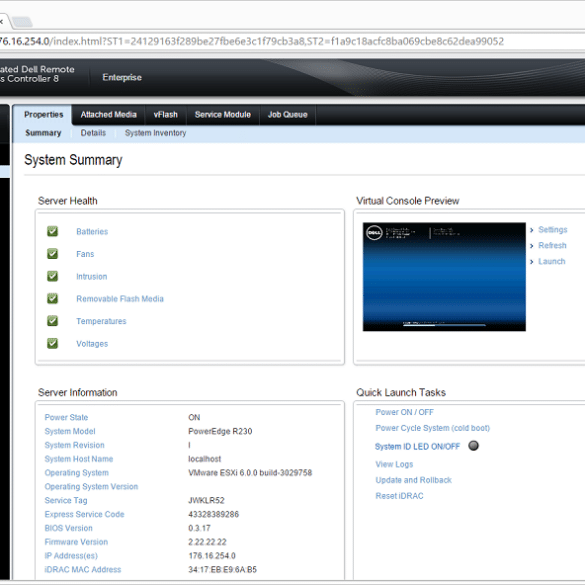Image resolution: width=585 pixels, height=585 pixels.
Task: Open the Job Queue tab
Action: [x=288, y=115]
